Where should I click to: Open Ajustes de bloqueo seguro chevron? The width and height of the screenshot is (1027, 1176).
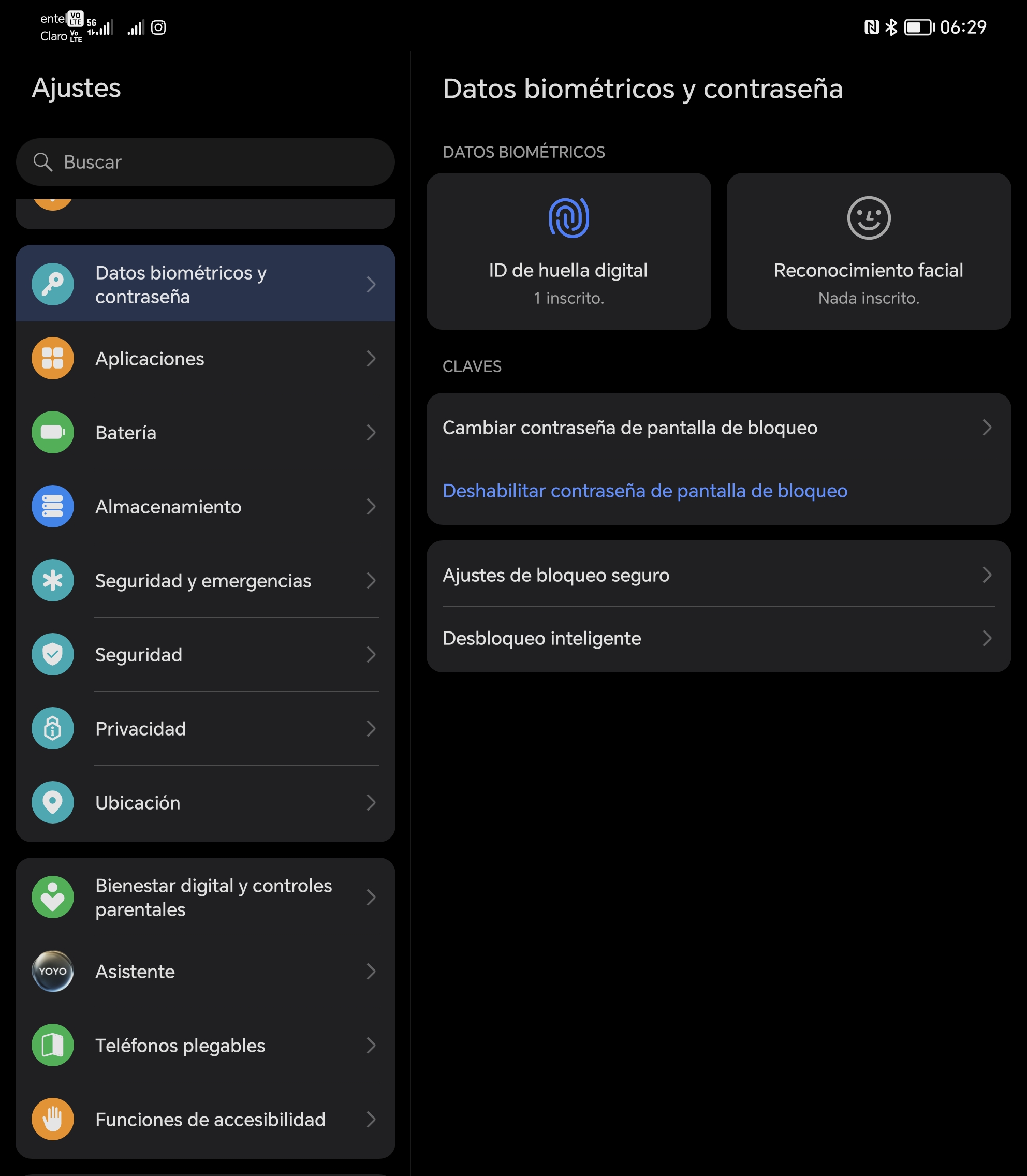click(986, 575)
